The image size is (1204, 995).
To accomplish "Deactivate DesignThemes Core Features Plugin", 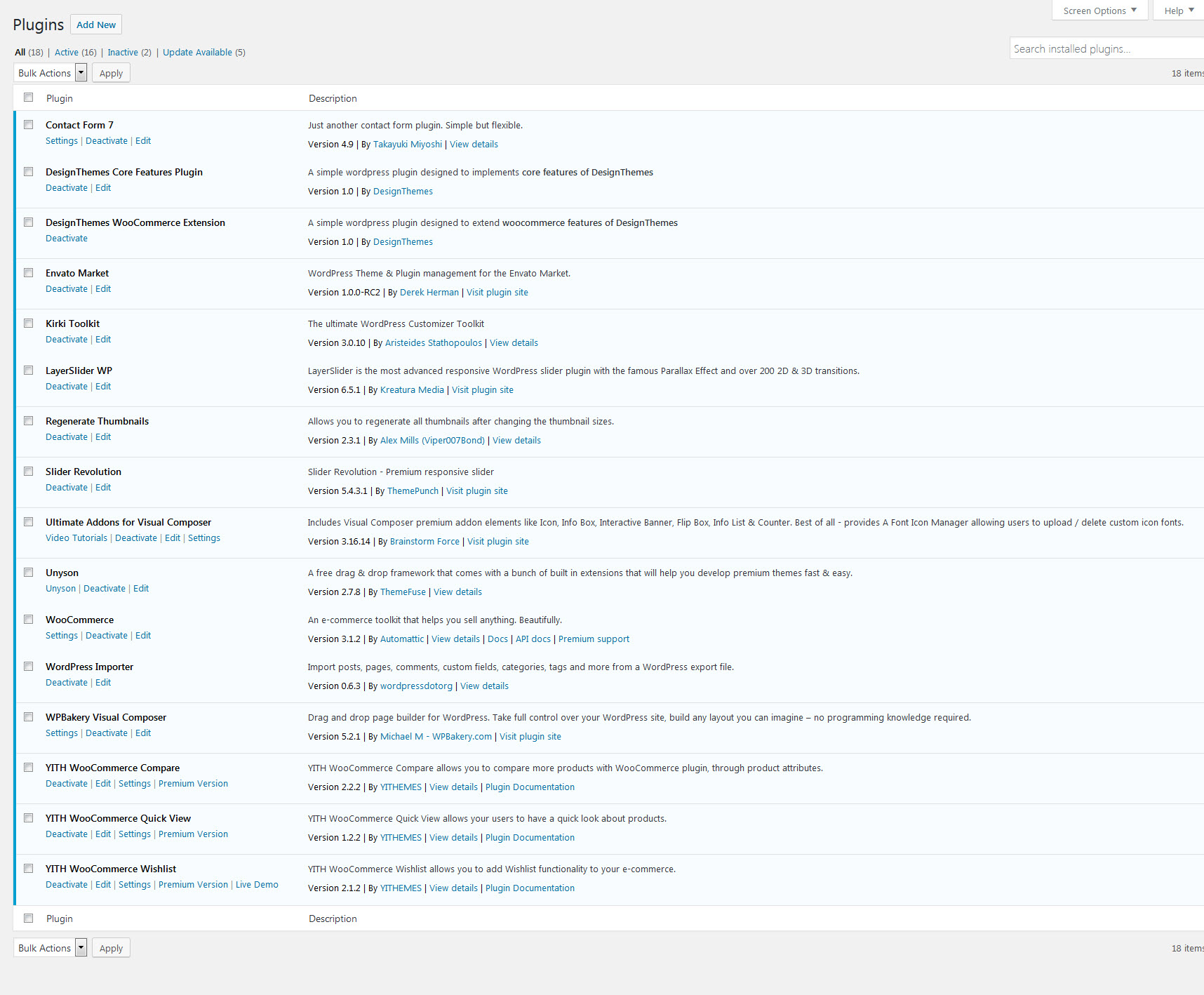I will [67, 188].
